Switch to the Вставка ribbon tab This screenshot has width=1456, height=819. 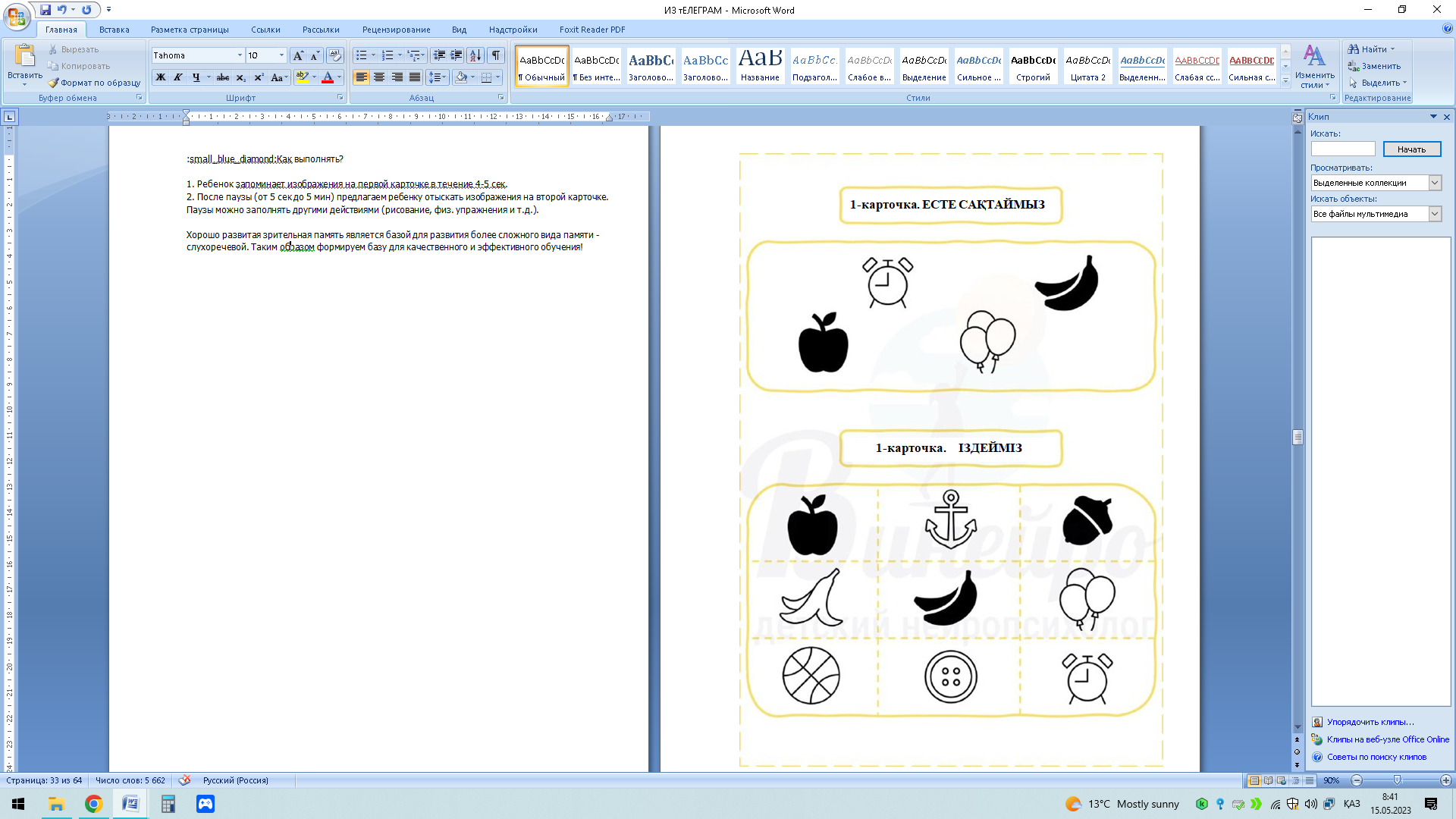(114, 30)
